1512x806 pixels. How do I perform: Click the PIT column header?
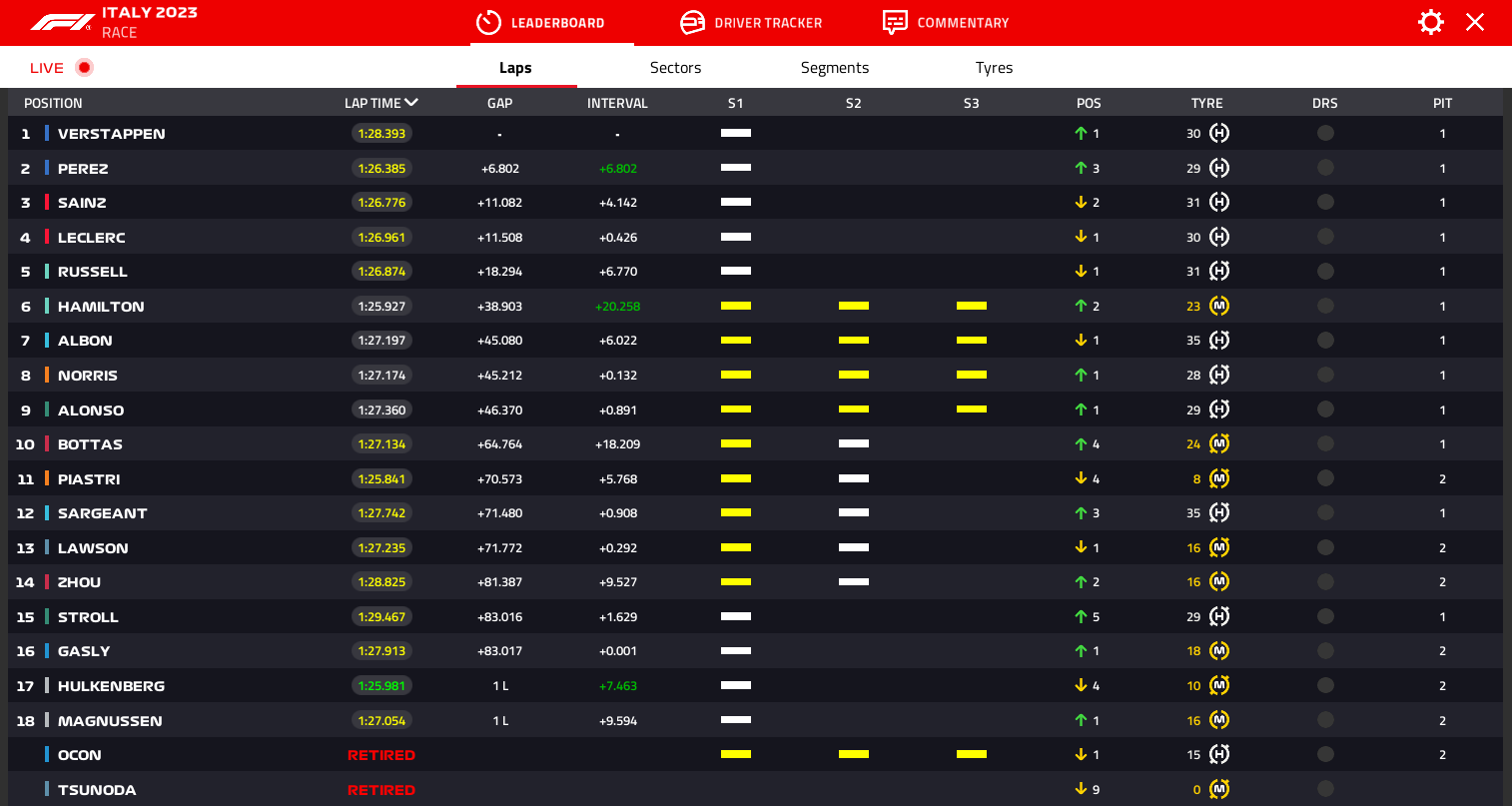pos(1442,103)
